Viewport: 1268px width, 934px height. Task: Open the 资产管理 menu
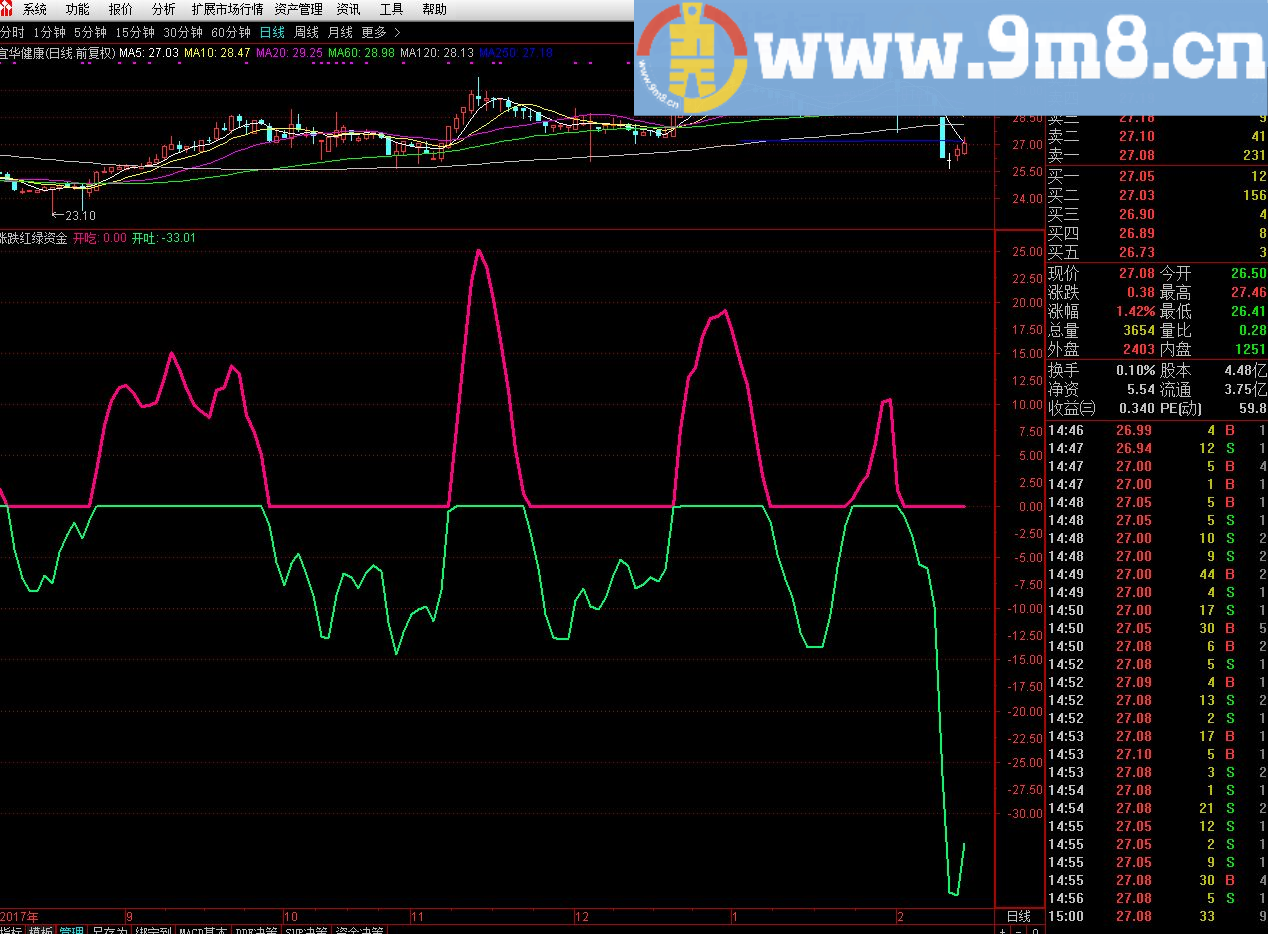298,9
